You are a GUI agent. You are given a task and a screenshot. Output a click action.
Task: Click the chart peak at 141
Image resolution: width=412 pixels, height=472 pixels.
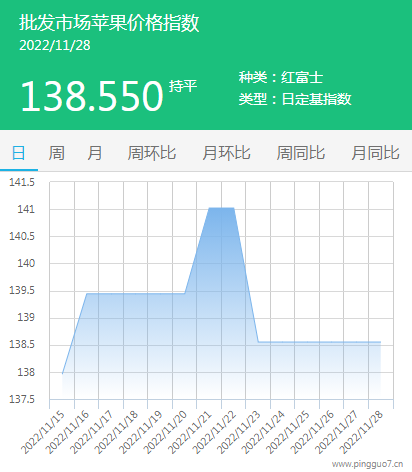pos(221,208)
